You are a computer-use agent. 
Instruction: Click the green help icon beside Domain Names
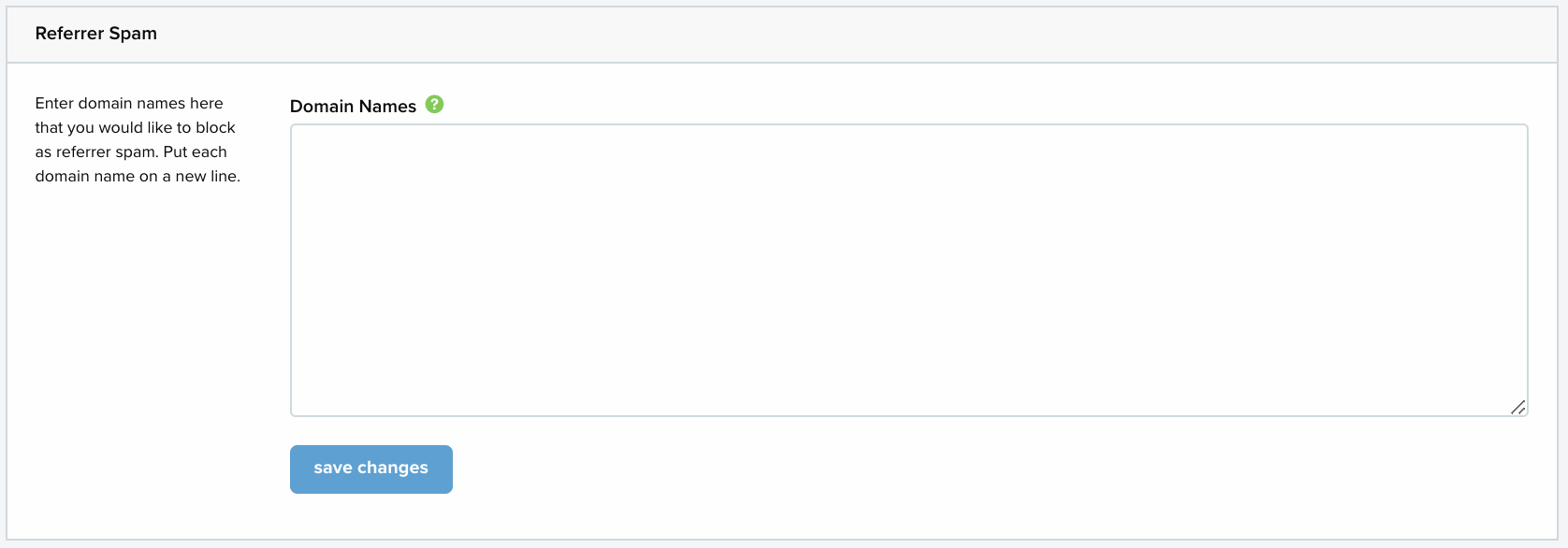pyautogui.click(x=434, y=105)
